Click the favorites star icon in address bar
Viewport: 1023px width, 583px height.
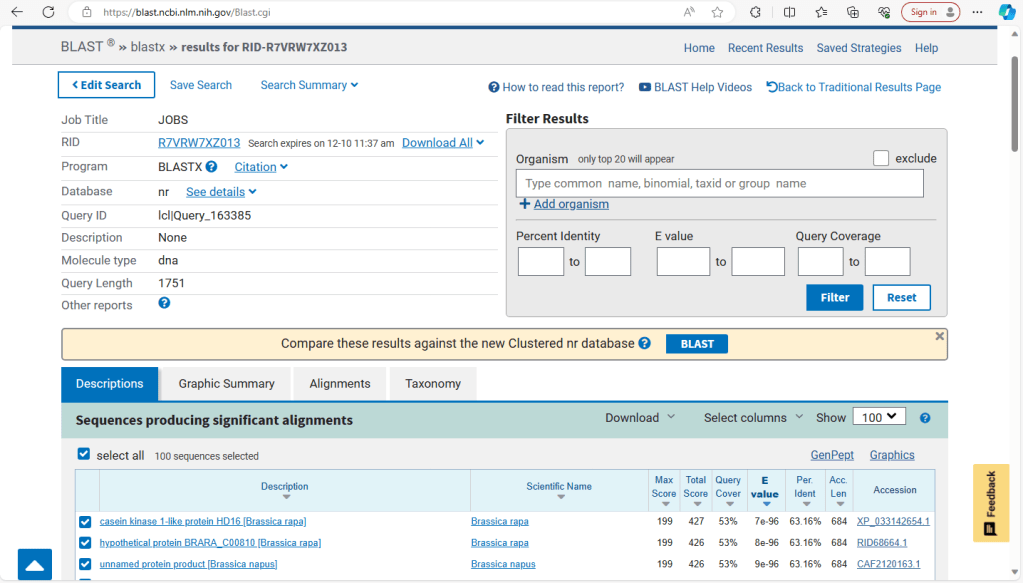[x=717, y=12]
